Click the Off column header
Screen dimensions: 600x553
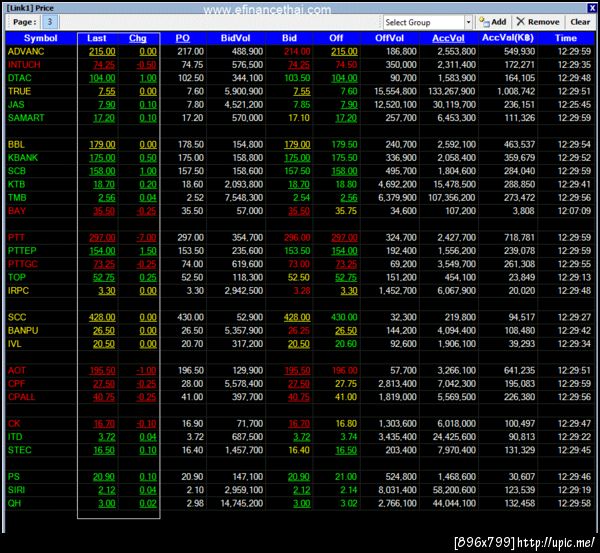[x=336, y=38]
